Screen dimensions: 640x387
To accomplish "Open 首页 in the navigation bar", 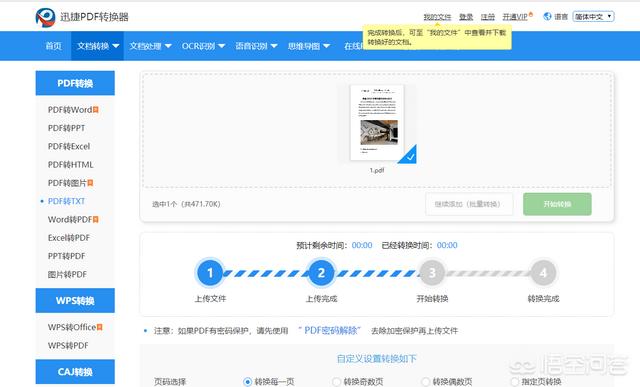I will click(53, 46).
